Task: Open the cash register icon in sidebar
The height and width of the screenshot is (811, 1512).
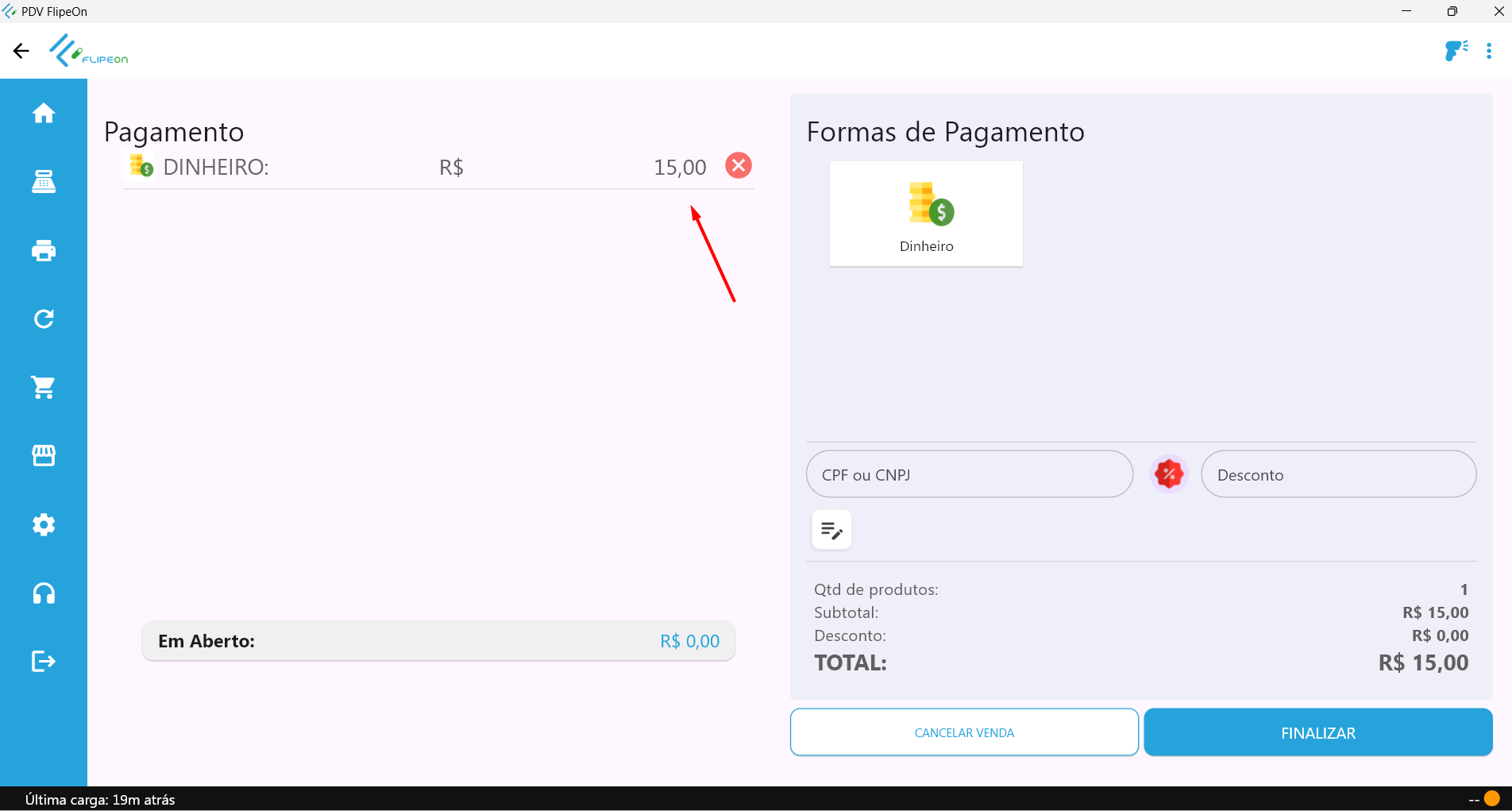Action: pos(44,182)
